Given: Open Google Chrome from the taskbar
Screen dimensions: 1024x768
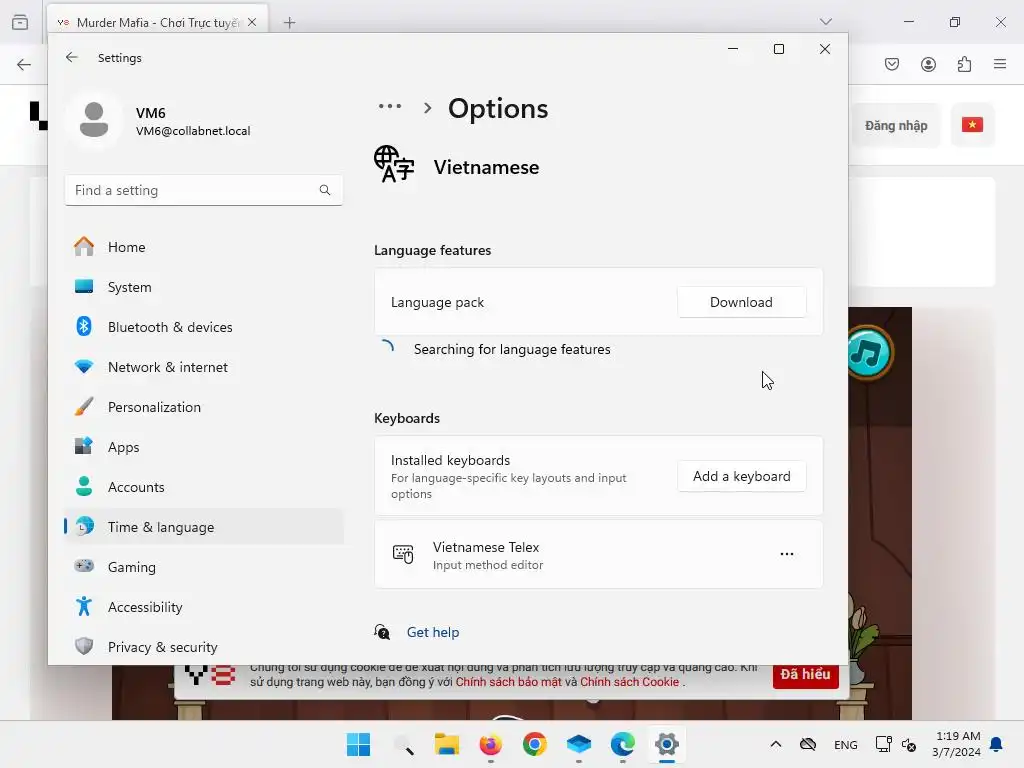Looking at the screenshot, I should [535, 744].
